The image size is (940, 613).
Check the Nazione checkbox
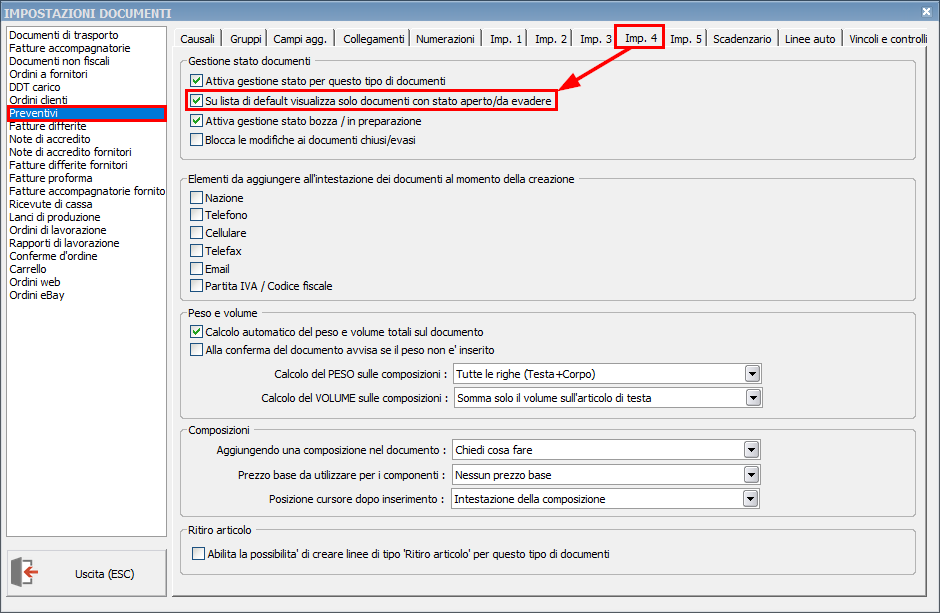[196, 197]
